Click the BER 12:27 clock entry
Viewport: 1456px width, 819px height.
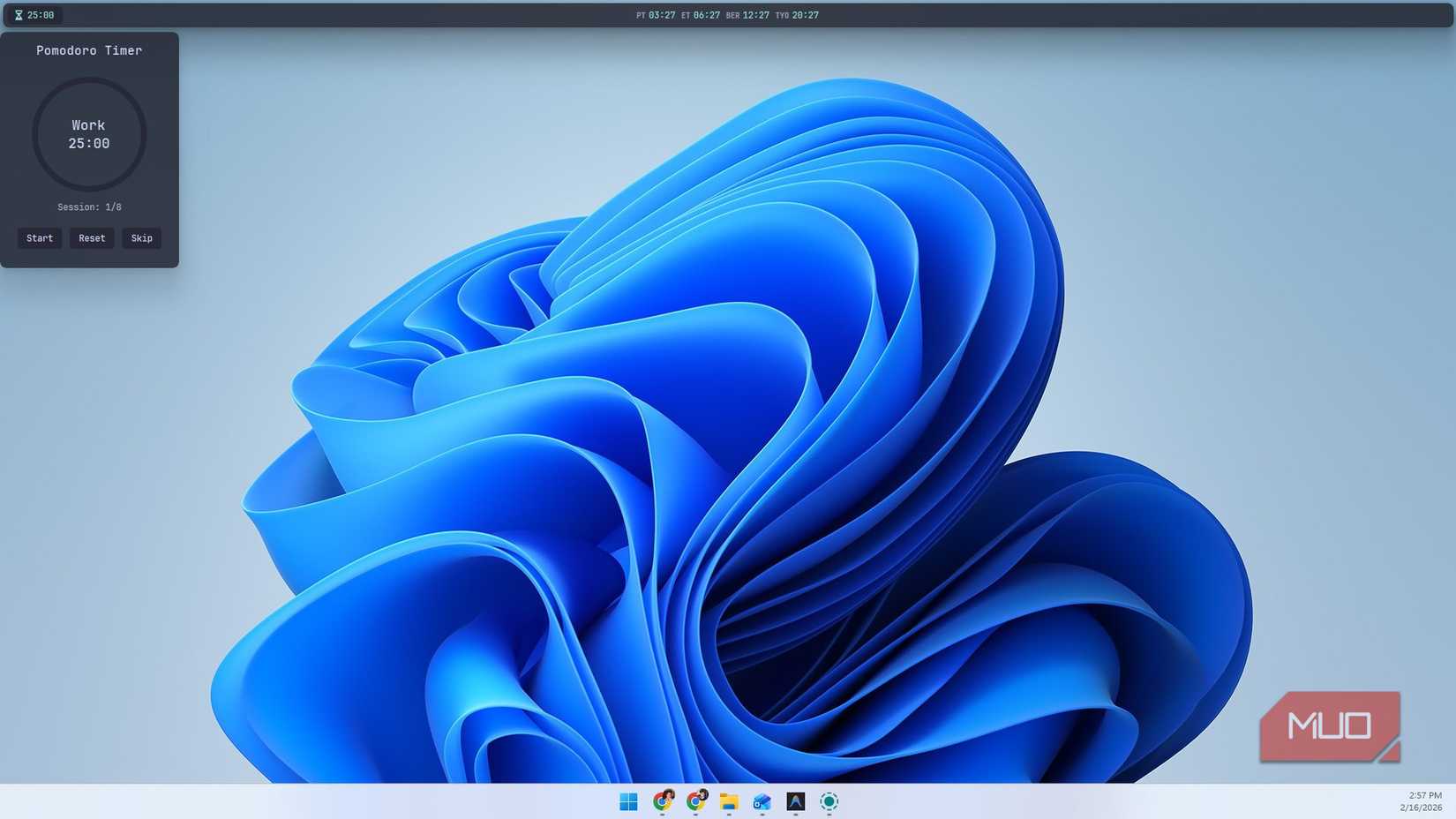(x=747, y=15)
